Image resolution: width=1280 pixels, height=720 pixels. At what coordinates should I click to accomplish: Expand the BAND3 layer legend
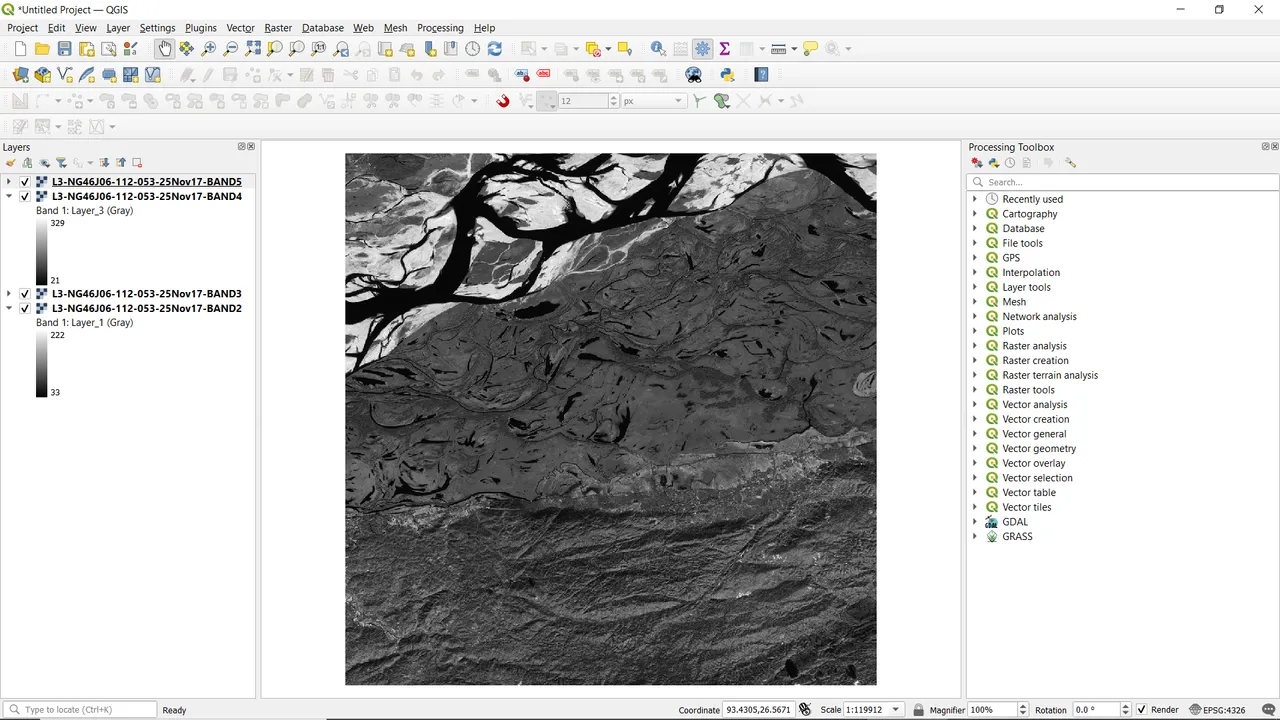click(9, 294)
